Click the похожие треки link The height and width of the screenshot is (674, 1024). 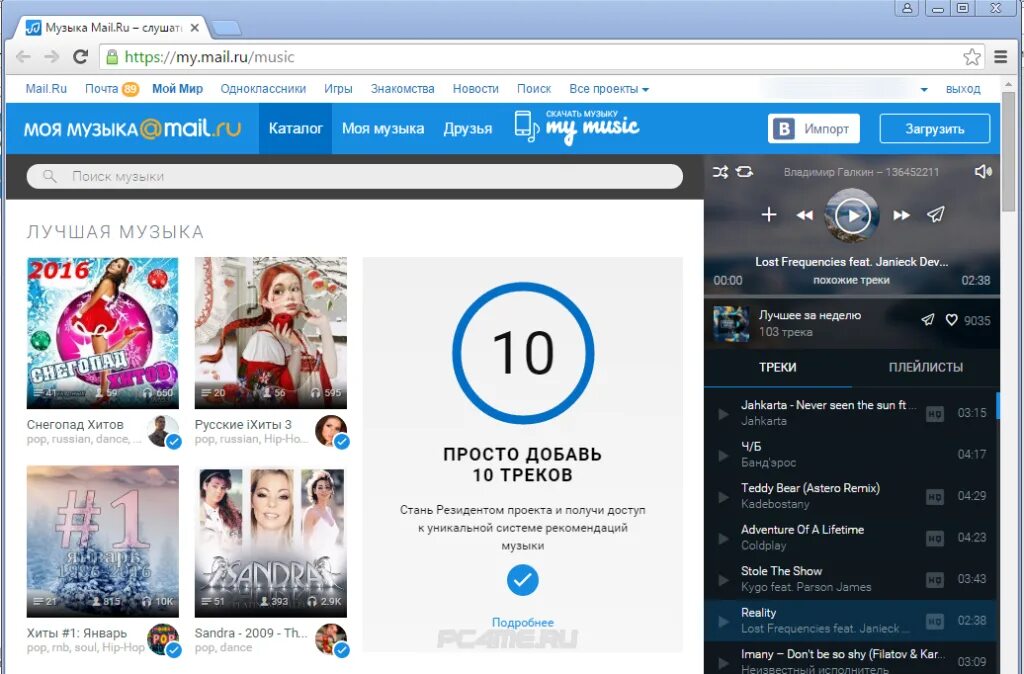(x=851, y=280)
